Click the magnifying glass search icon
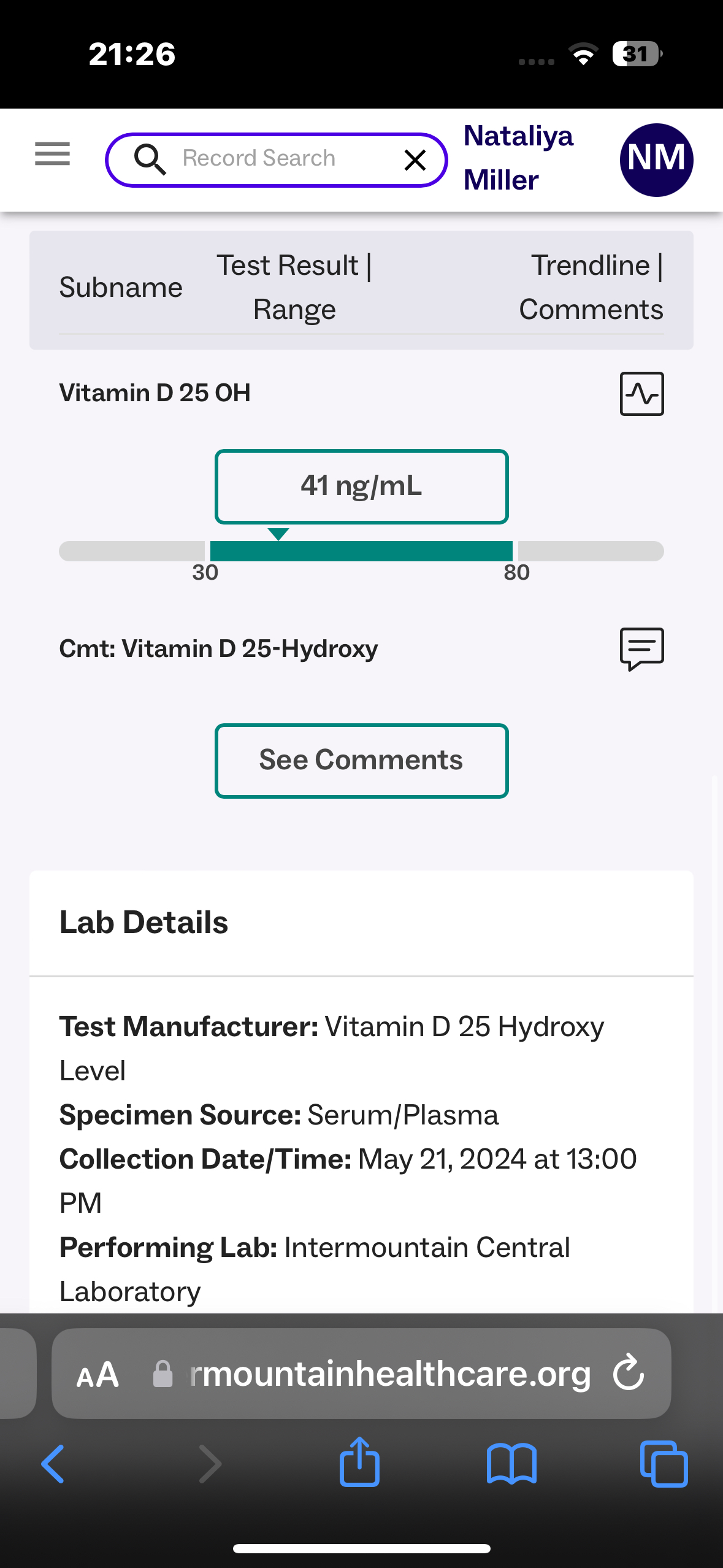The height and width of the screenshot is (1568, 723). tap(150, 159)
